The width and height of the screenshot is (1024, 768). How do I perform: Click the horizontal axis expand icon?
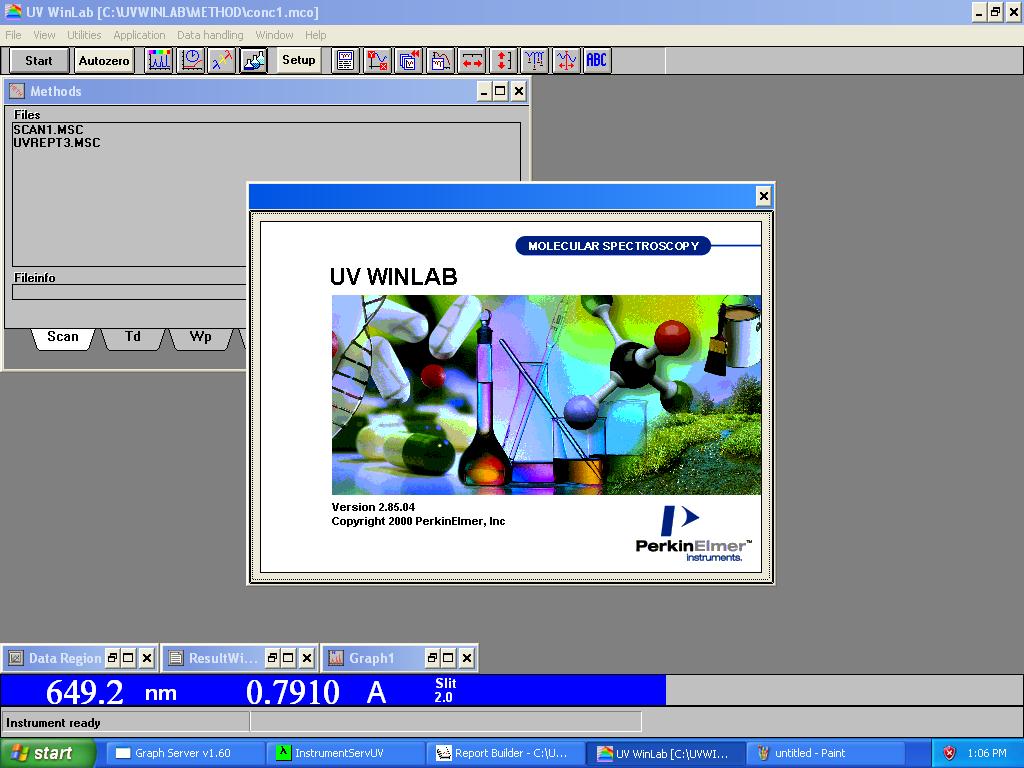(472, 61)
